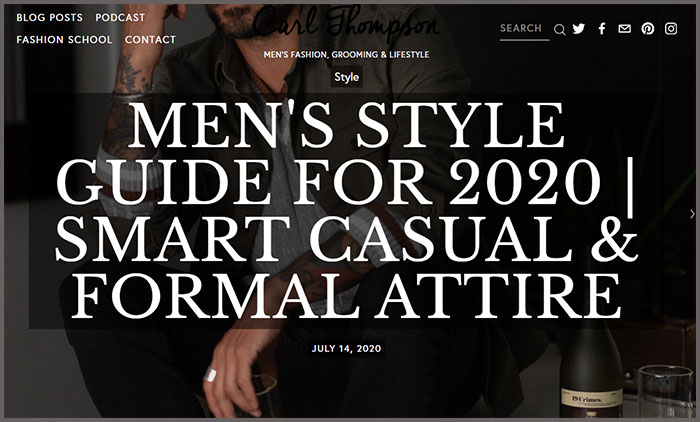This screenshot has height=422, width=700.
Task: Select the Style category tag
Action: click(346, 77)
